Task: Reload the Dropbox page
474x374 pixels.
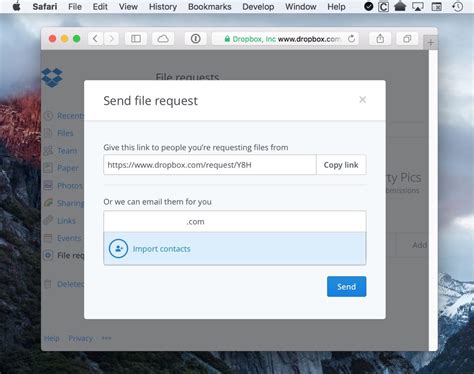Action: (x=351, y=39)
